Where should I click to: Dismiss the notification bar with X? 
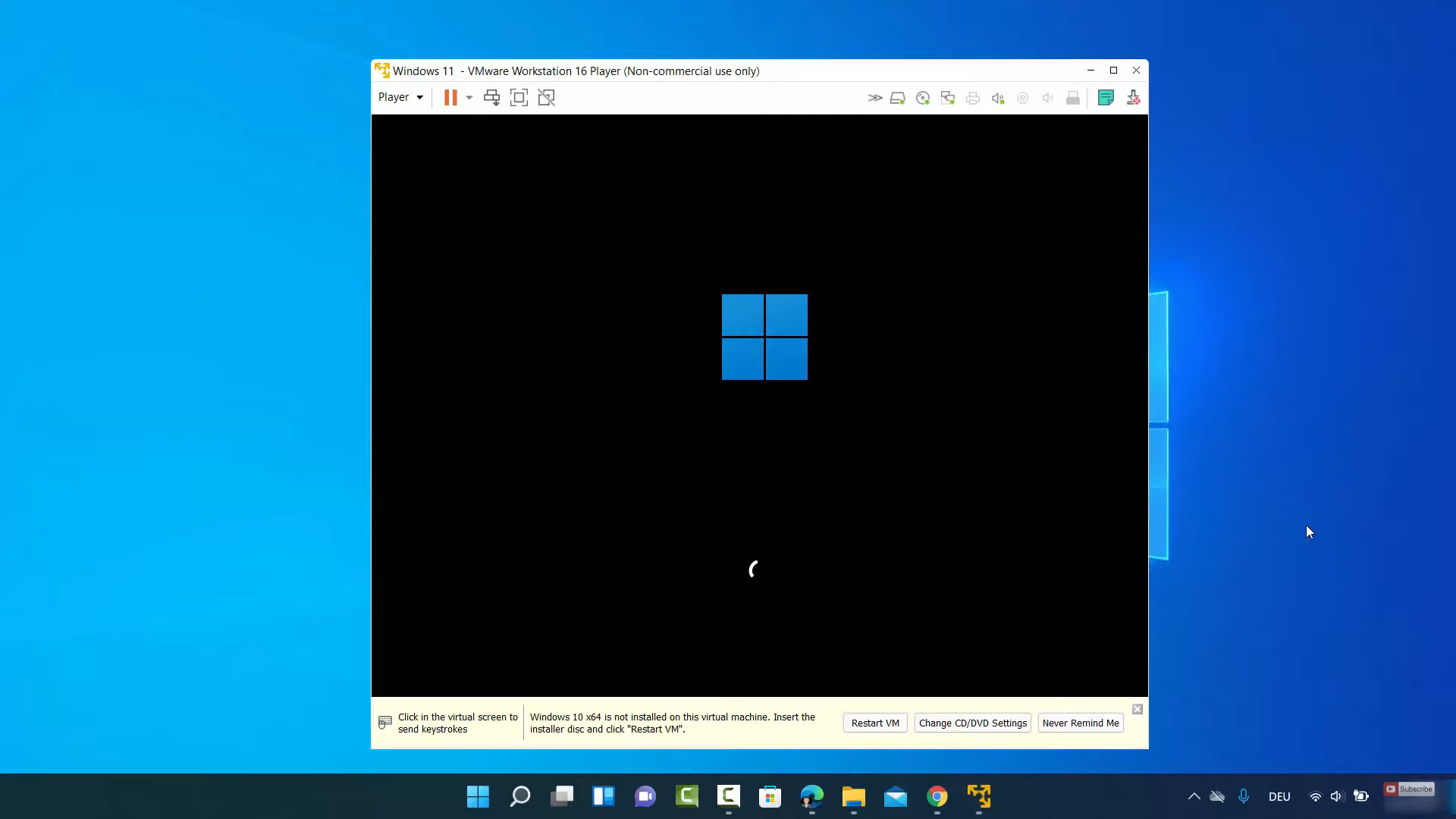point(1137,709)
